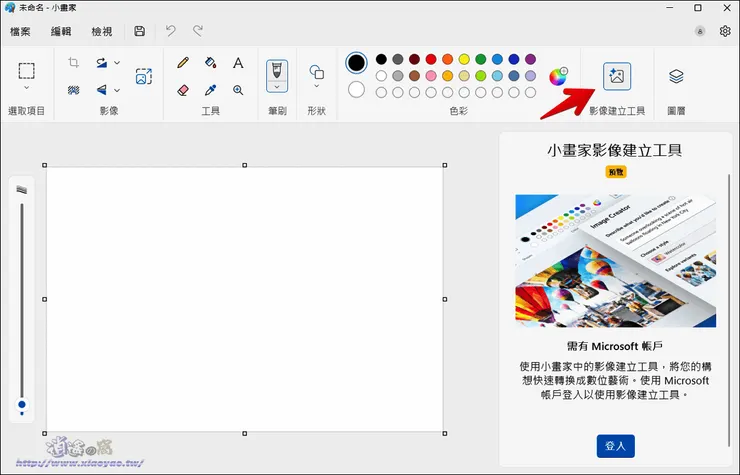Open the rotate options dropdown arrow
Viewport: 740px width, 475px height.
117,62
